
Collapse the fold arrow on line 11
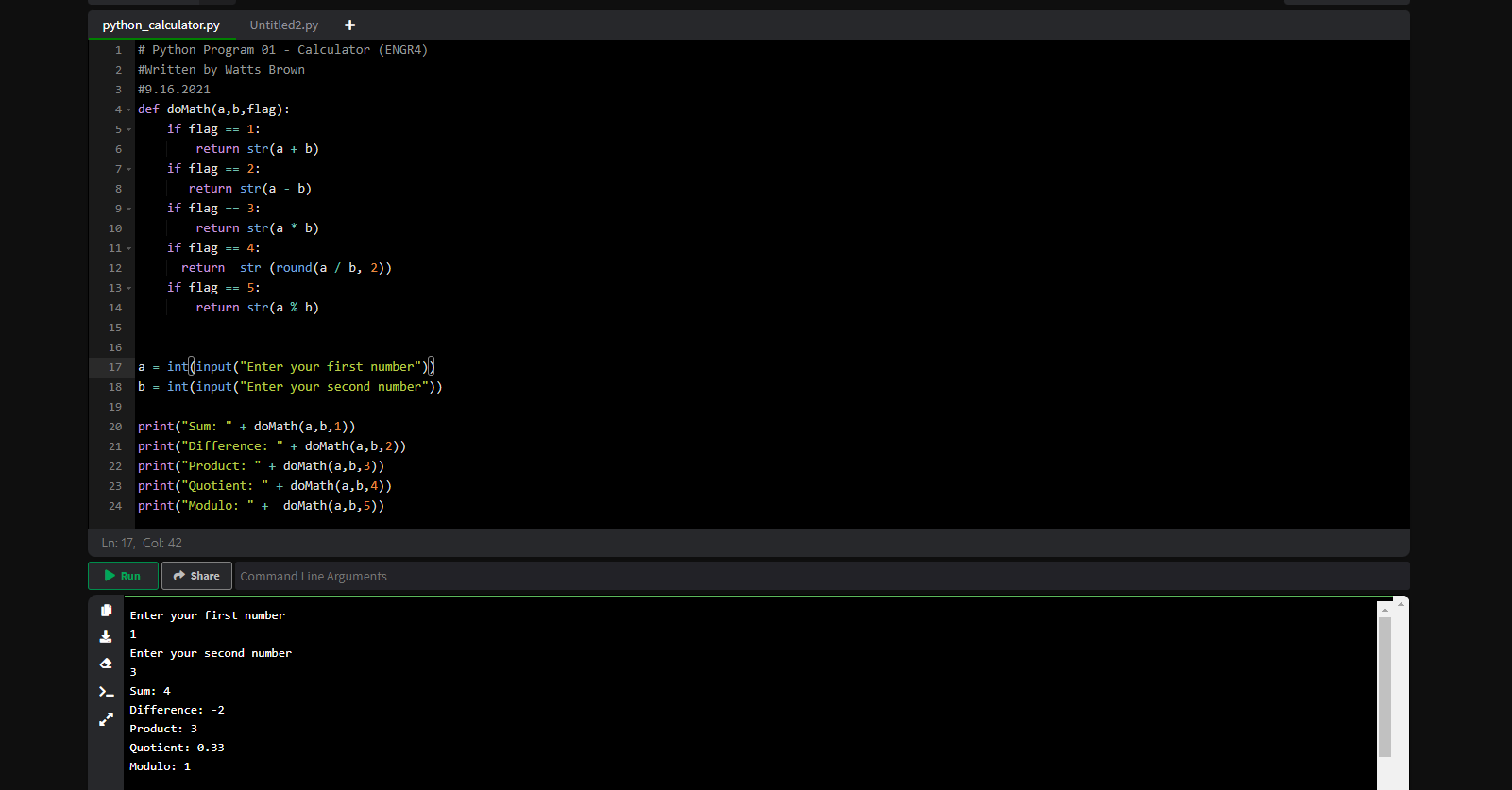coord(129,249)
